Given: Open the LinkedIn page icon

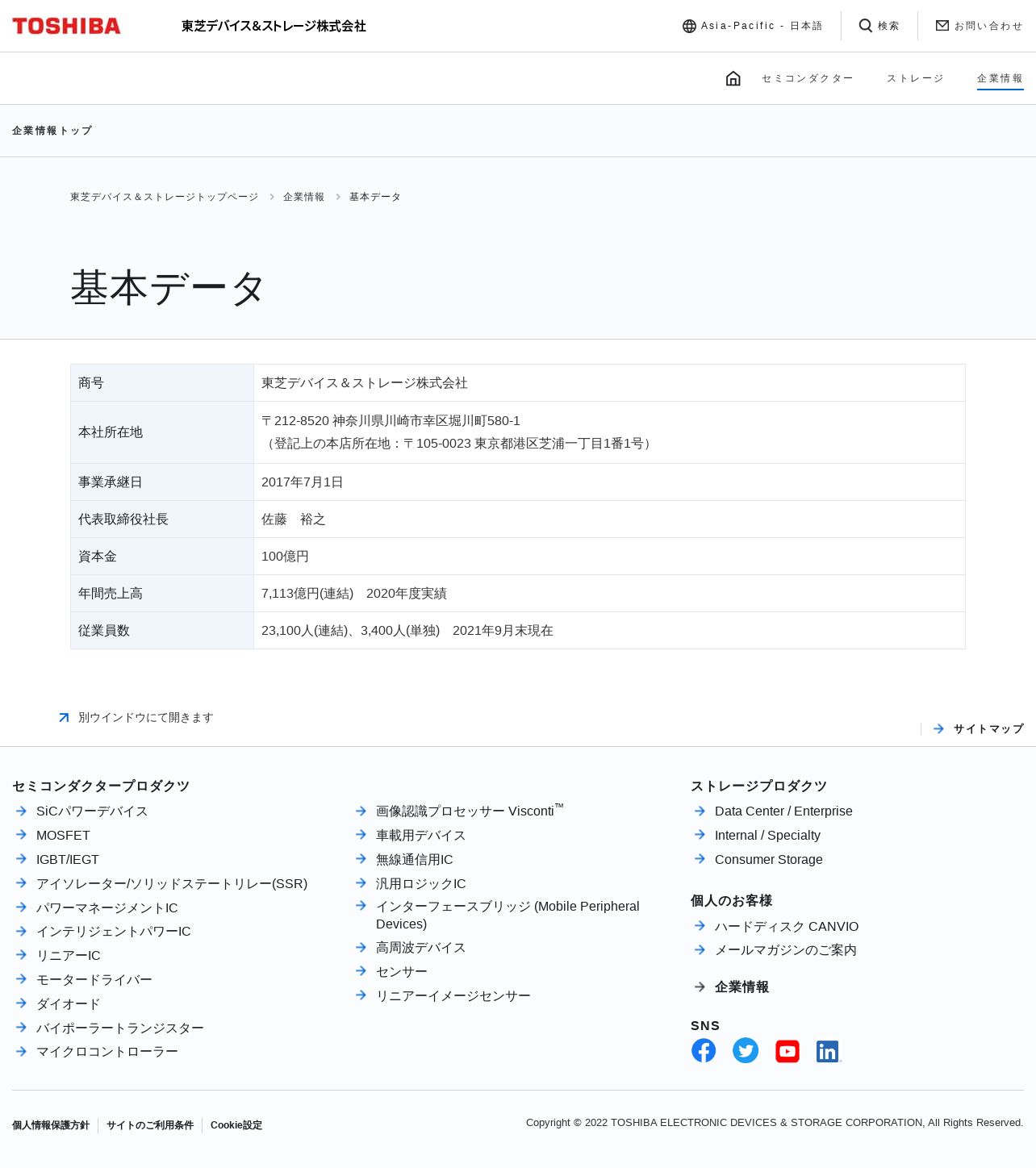Looking at the screenshot, I should 829,1051.
